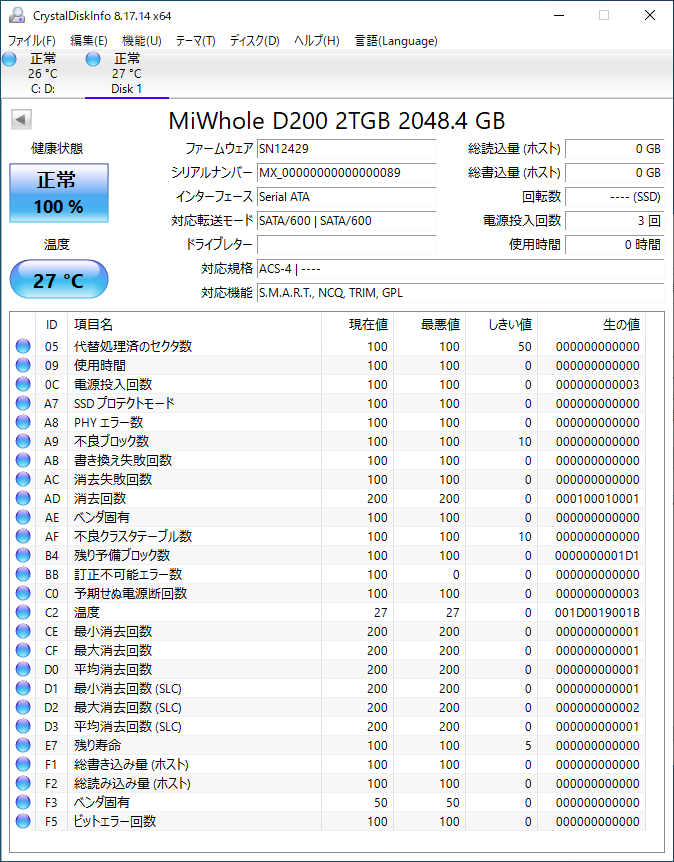Screen dimensions: 674x862
Task: Select the Disk 1 tab
Action: point(126,74)
